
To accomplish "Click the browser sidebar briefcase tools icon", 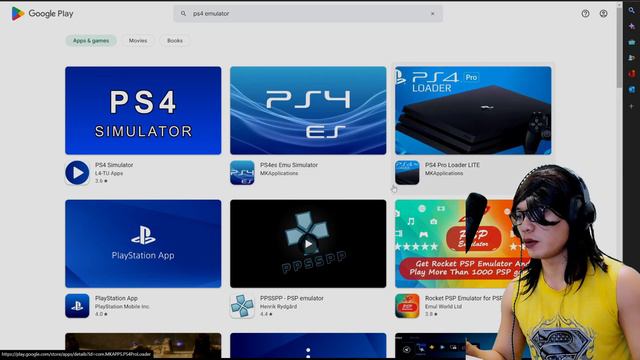I will [x=631, y=42].
